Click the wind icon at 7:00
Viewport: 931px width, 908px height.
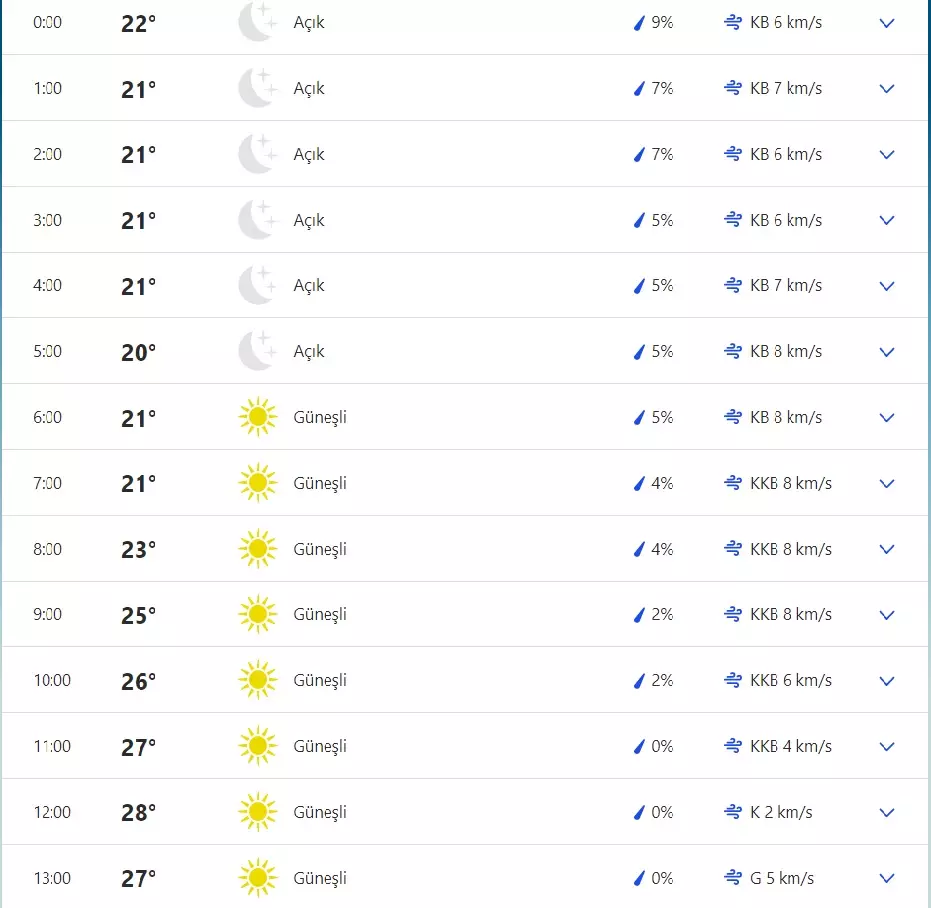pyautogui.click(x=732, y=483)
